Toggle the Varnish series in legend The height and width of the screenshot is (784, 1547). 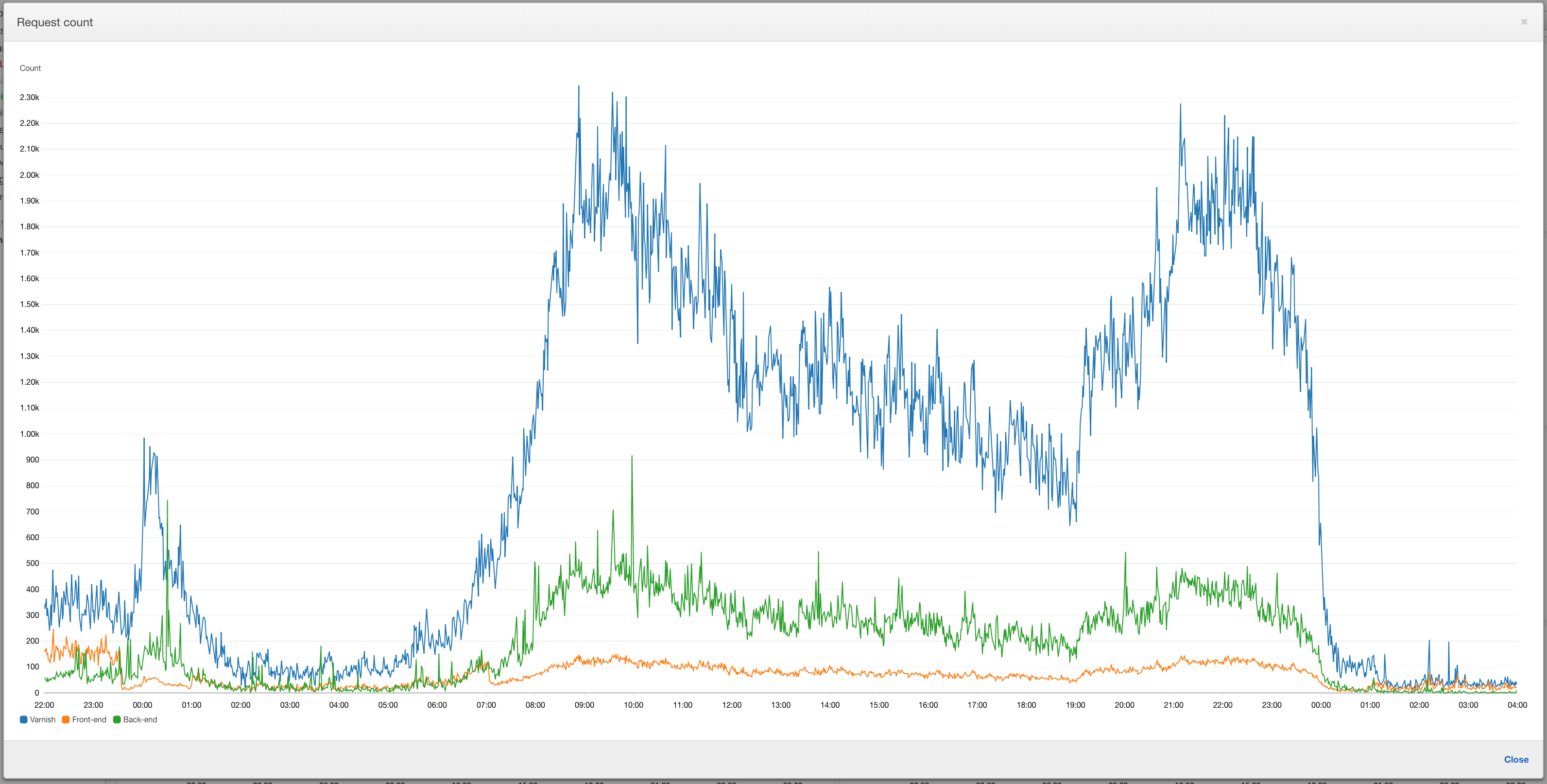(x=42, y=720)
